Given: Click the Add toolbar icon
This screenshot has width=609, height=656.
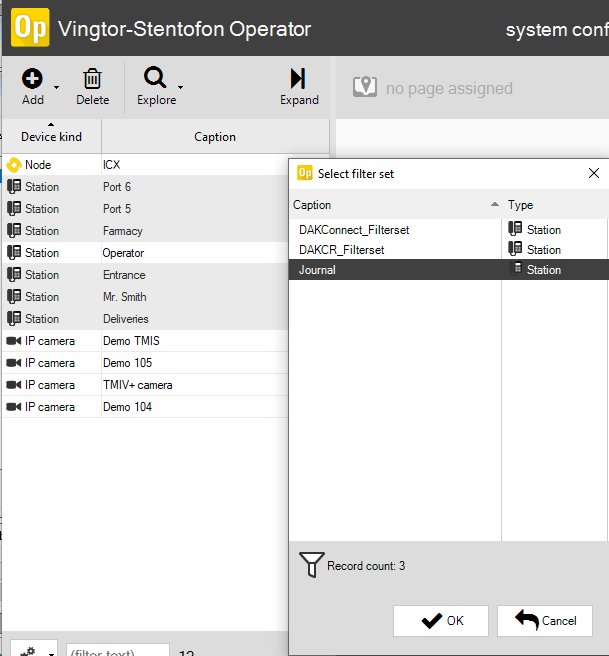Looking at the screenshot, I should [x=32, y=79].
